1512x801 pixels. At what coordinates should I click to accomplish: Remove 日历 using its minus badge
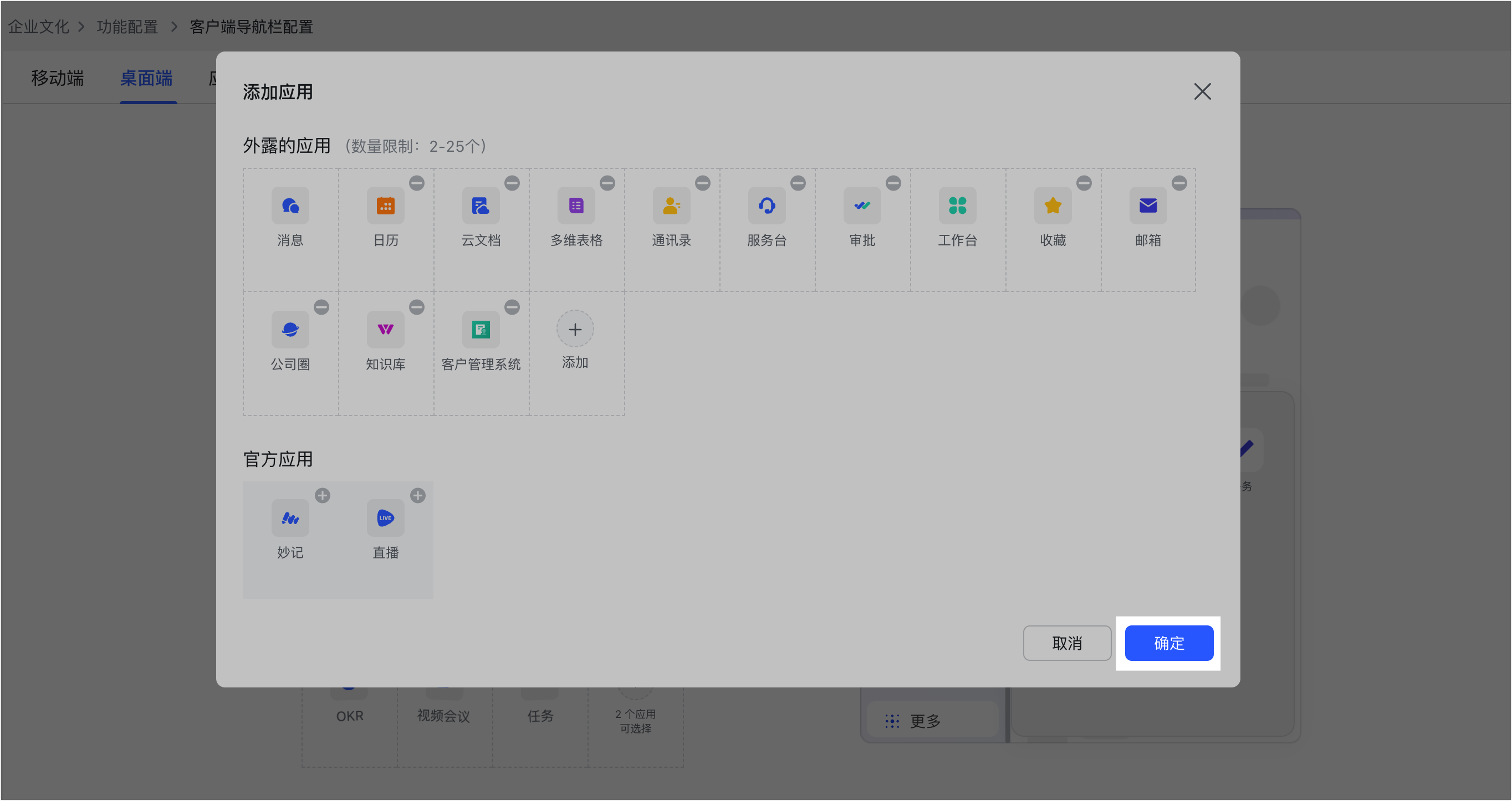click(x=417, y=183)
